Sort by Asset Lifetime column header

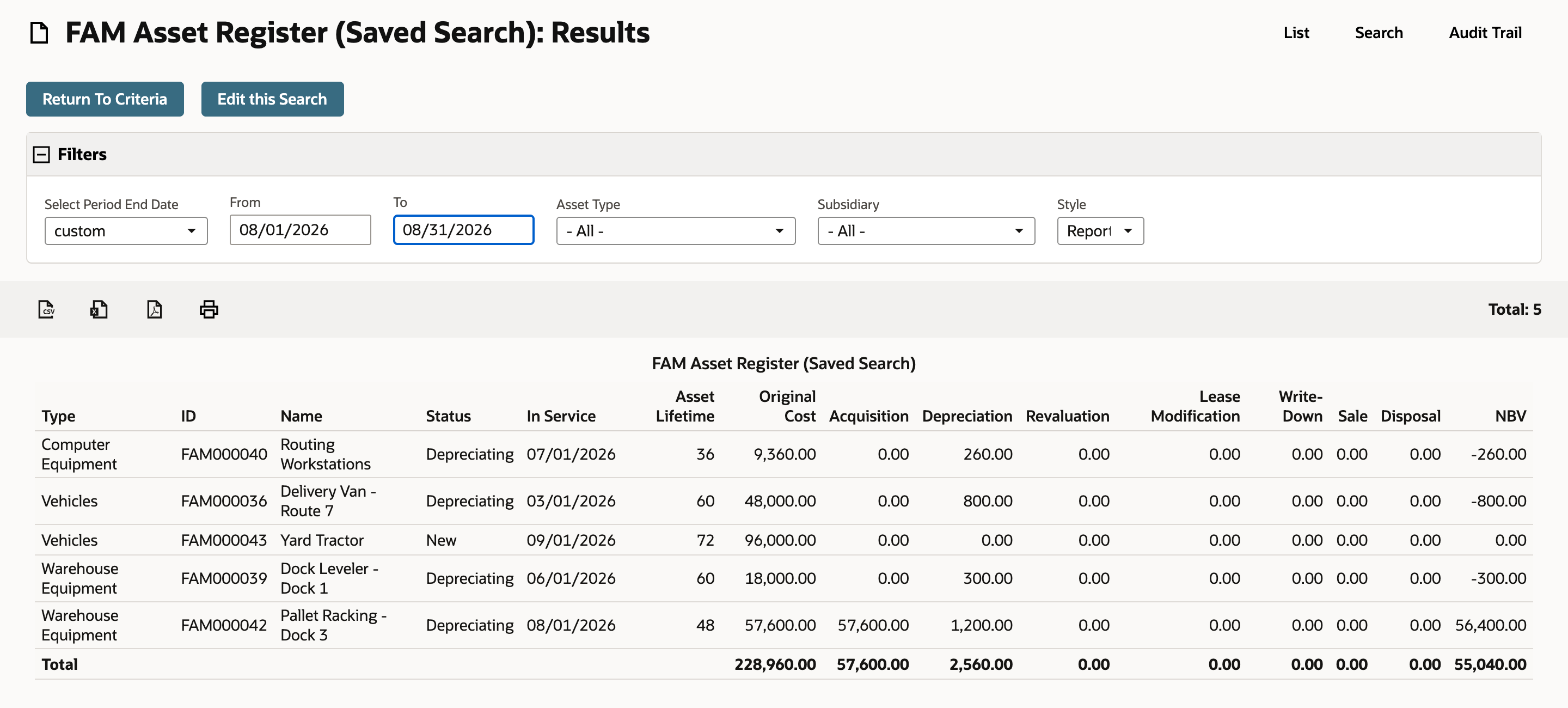(x=685, y=406)
